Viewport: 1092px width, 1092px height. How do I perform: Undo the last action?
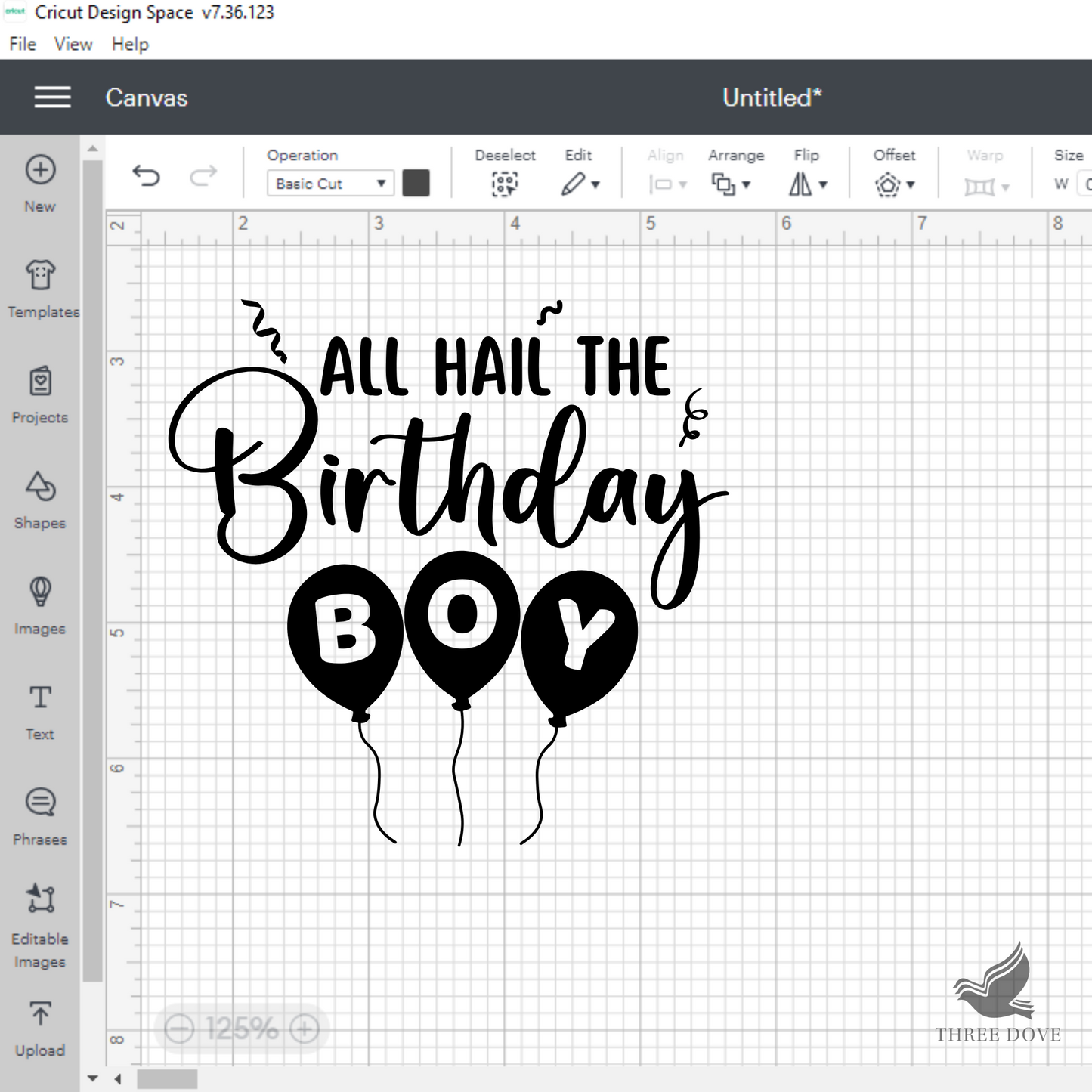(146, 176)
